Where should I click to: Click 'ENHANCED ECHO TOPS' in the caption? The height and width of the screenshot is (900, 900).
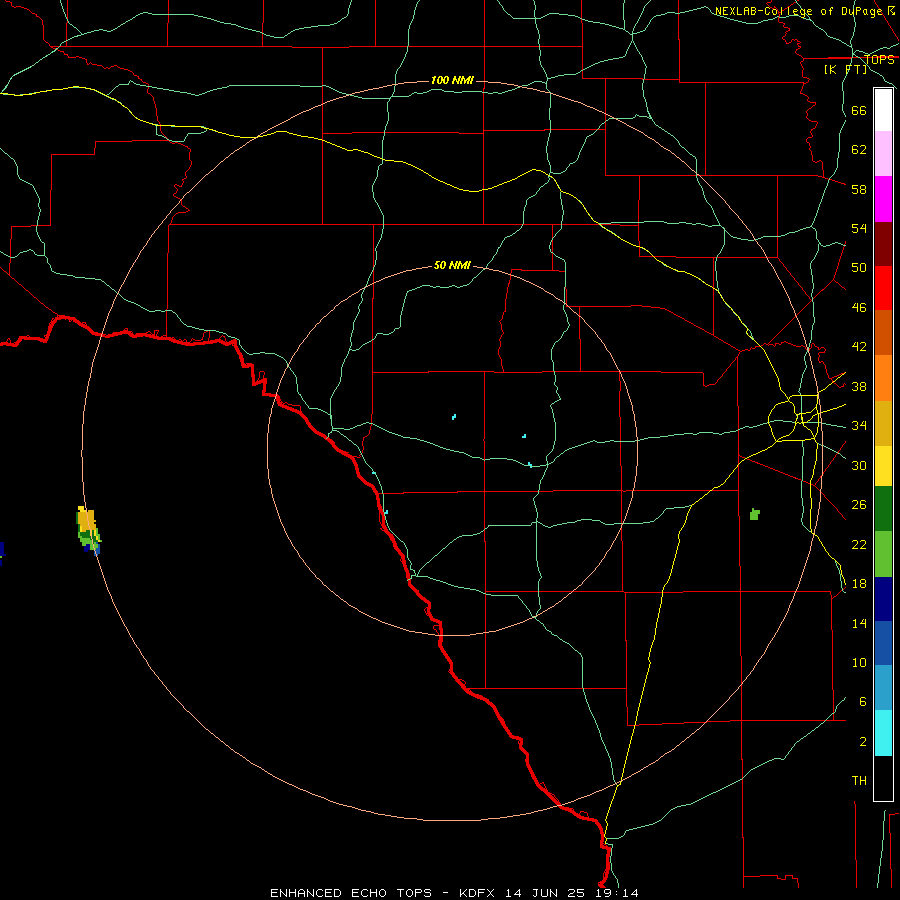click(x=351, y=893)
